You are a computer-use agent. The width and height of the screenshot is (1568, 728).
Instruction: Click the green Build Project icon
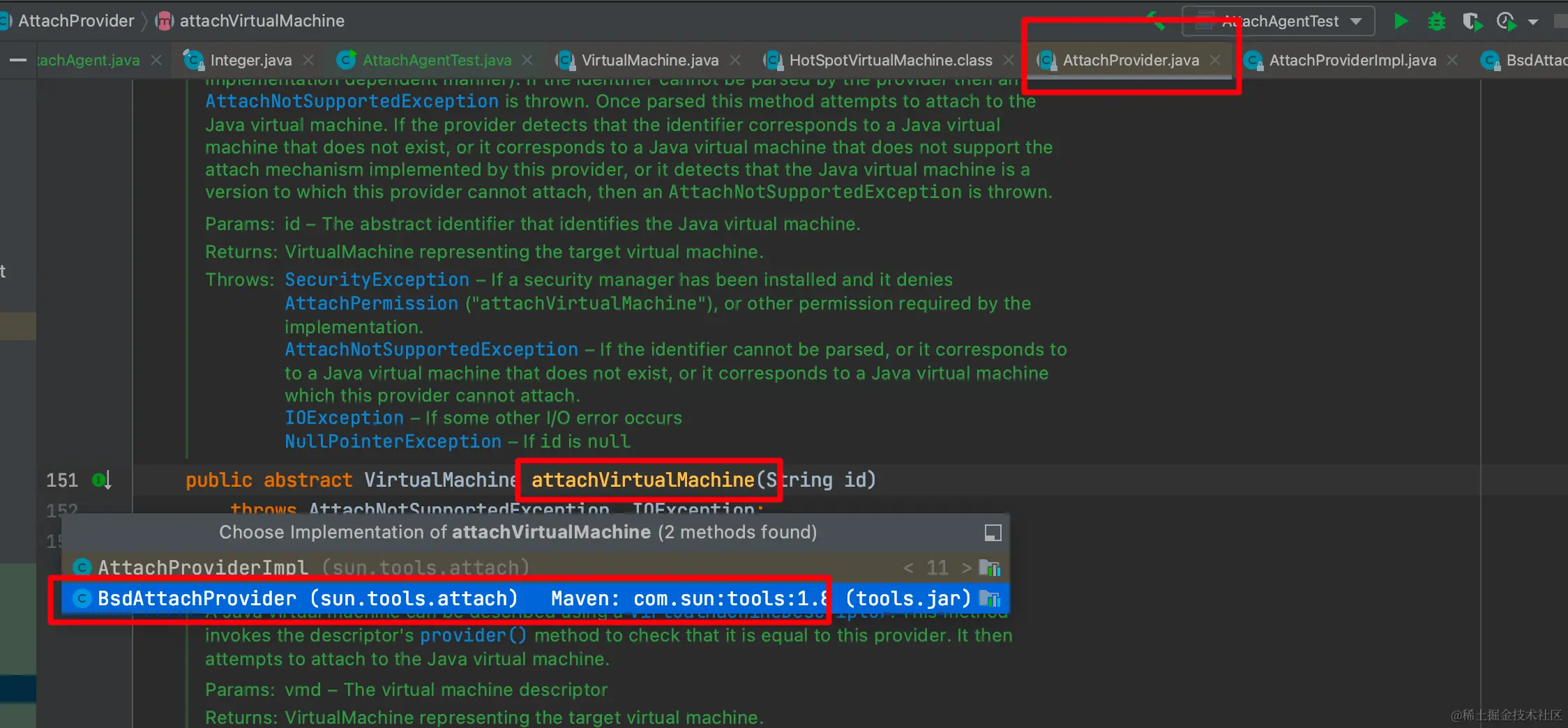(x=1156, y=21)
